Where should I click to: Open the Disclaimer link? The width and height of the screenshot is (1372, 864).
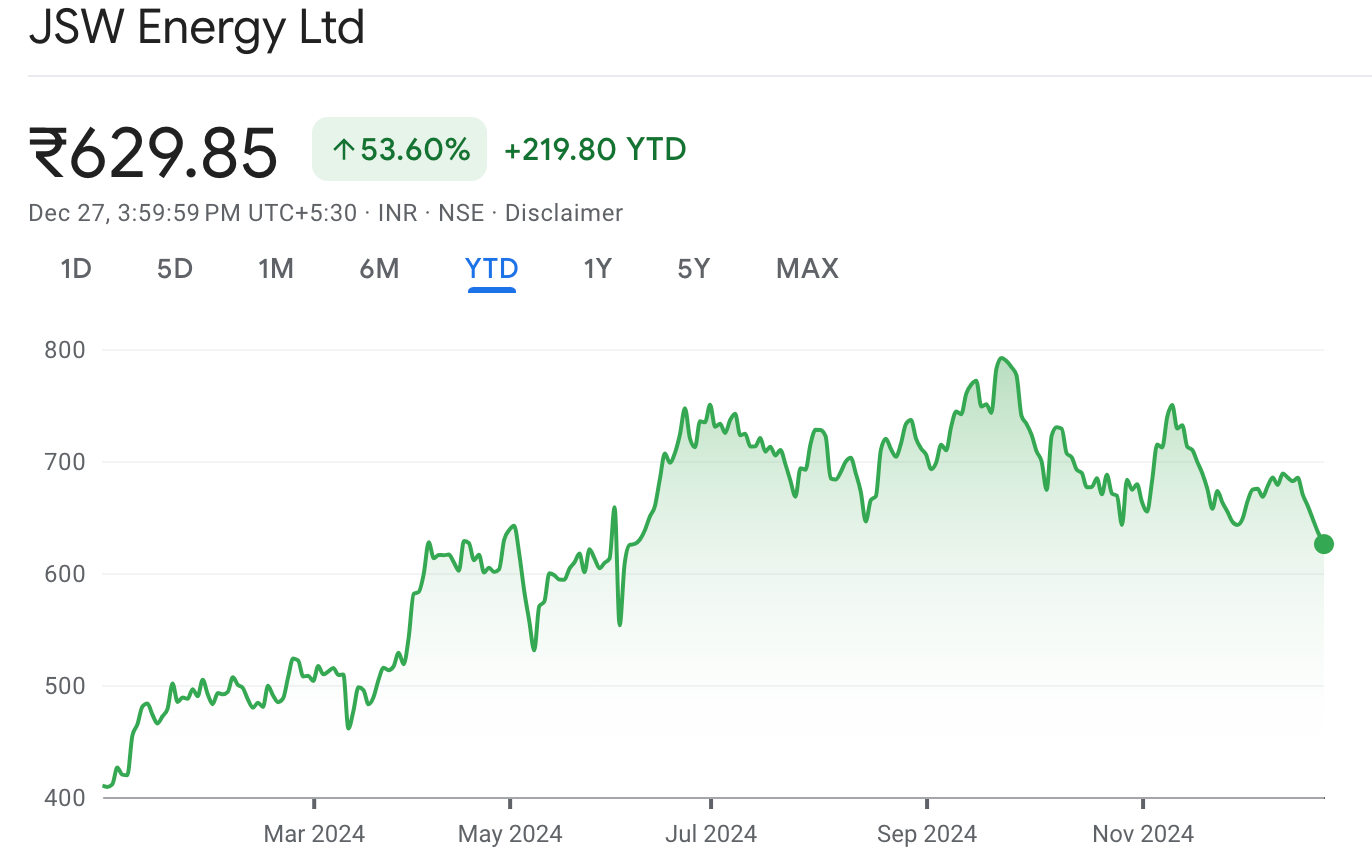[x=564, y=213]
